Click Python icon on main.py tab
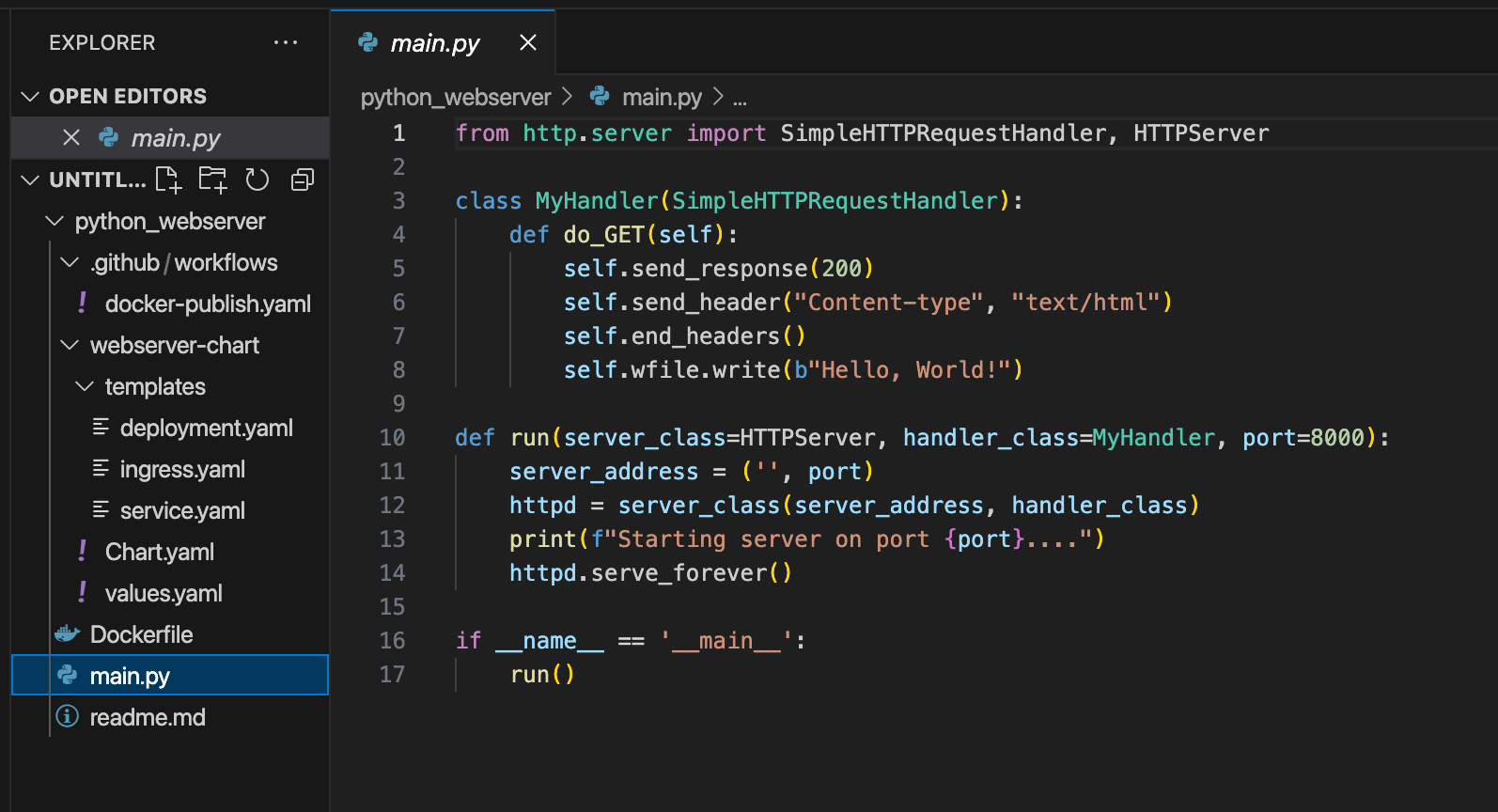Image resolution: width=1498 pixels, height=812 pixels. coord(368,42)
